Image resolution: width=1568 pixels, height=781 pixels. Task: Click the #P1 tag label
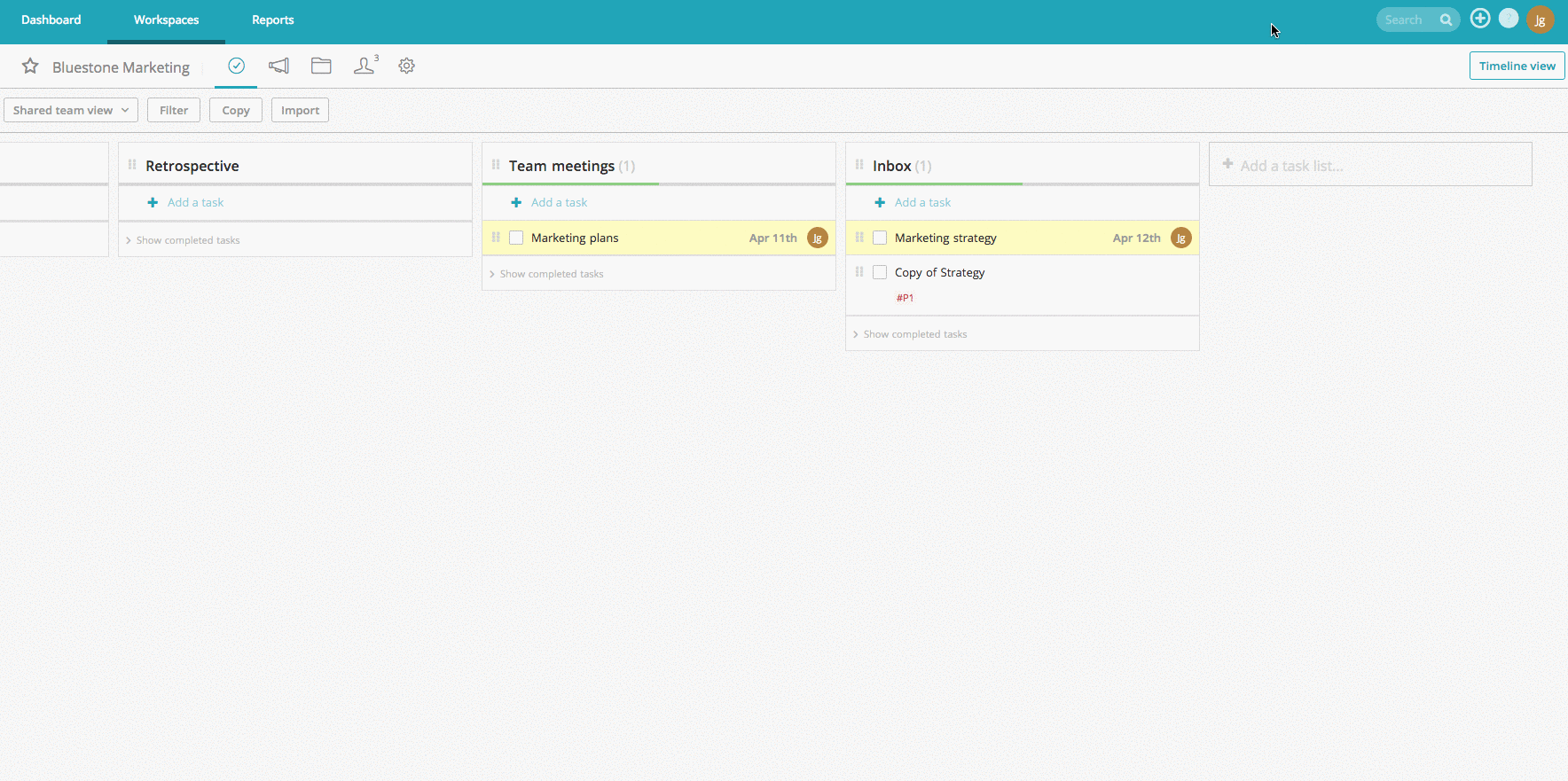pyautogui.click(x=905, y=298)
